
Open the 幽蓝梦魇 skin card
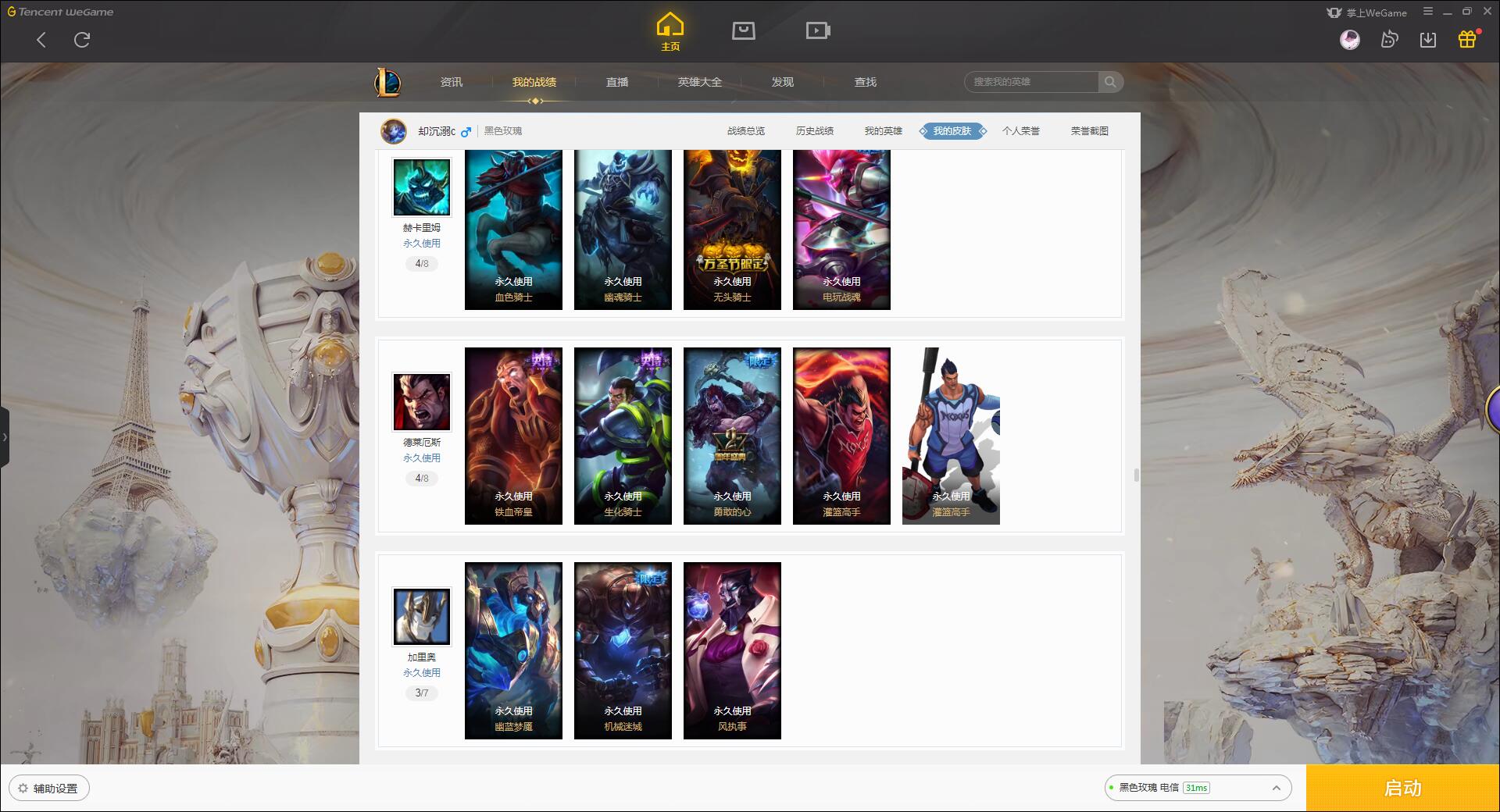point(513,650)
